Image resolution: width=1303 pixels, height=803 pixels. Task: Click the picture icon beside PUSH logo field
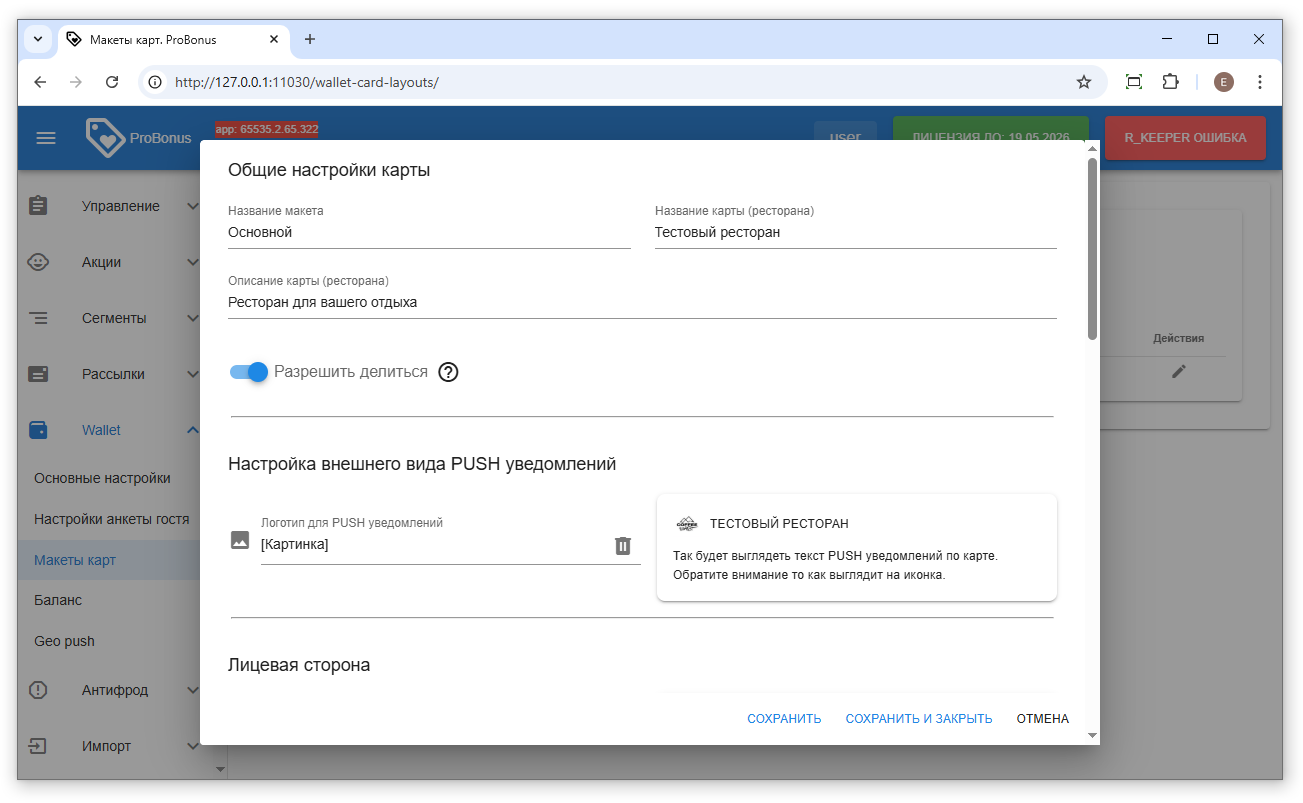pos(240,540)
